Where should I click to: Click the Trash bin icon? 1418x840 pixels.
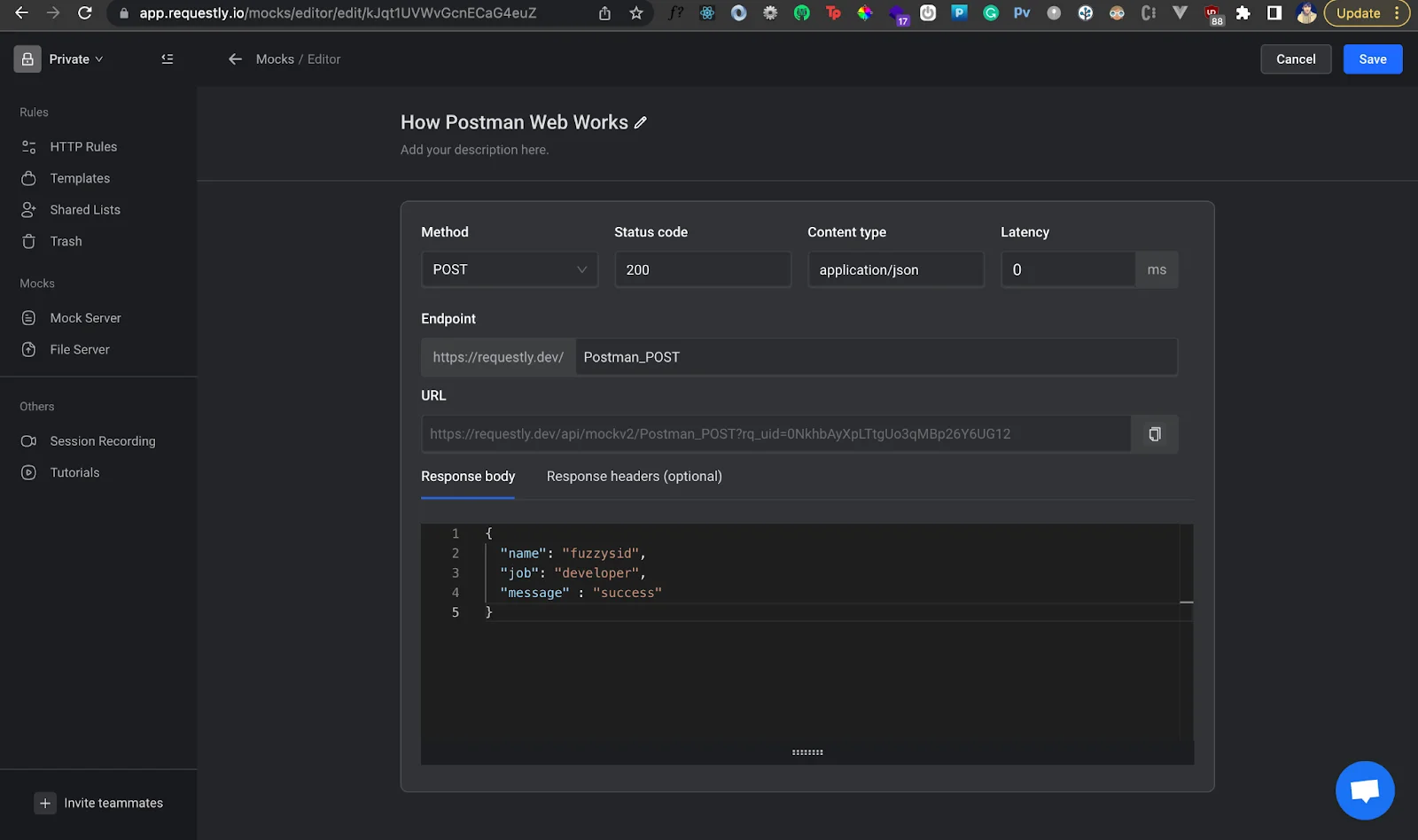tap(28, 241)
